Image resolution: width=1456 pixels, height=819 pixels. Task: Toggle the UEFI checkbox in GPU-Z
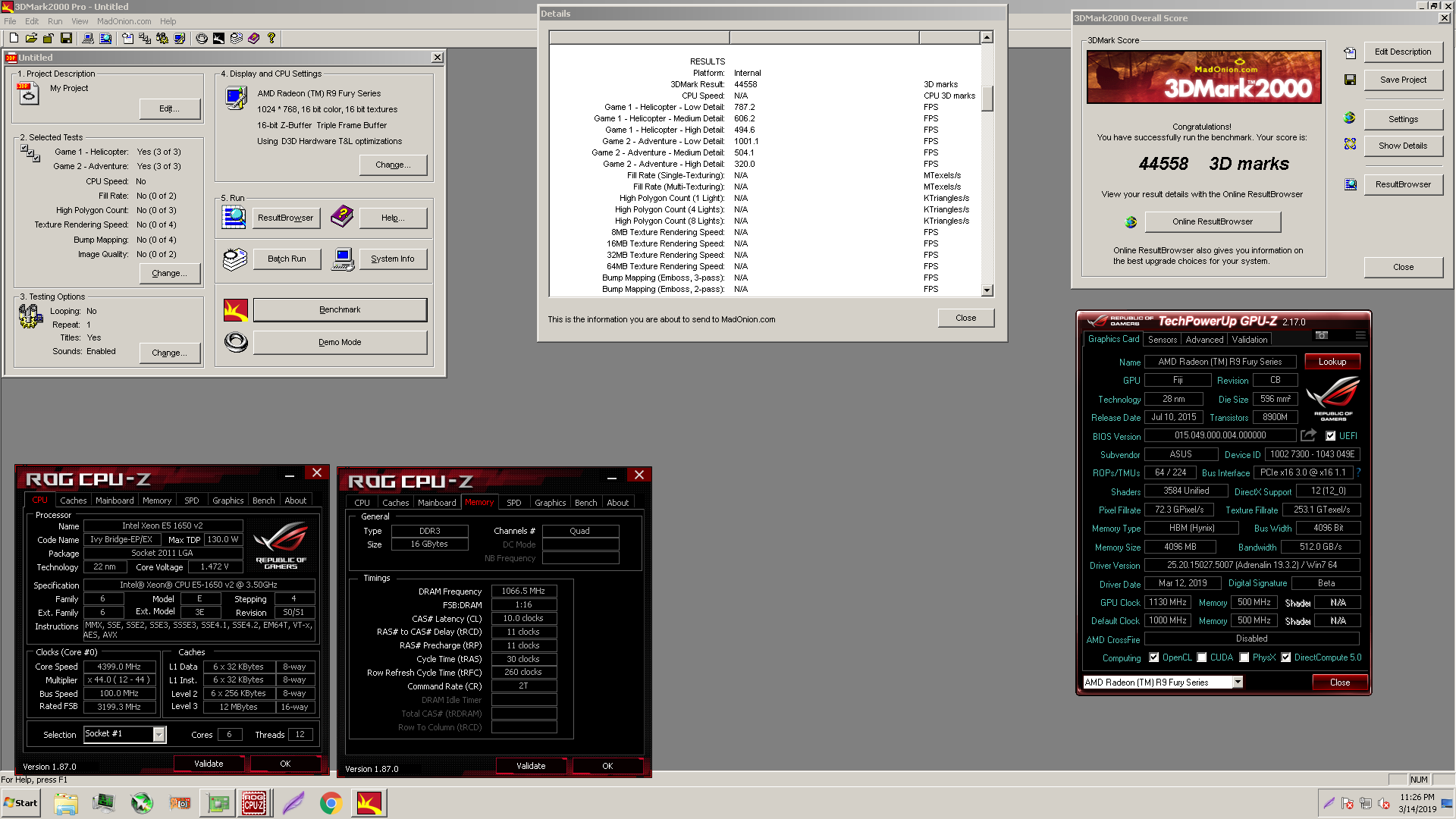[x=1330, y=436]
